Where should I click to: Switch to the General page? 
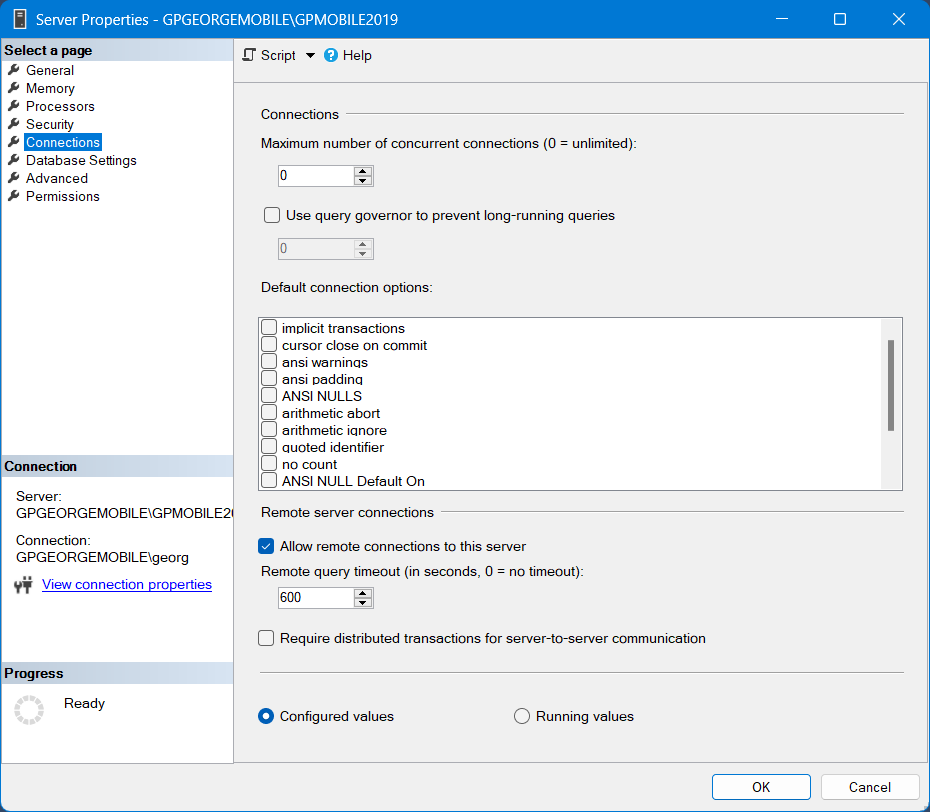coord(50,70)
